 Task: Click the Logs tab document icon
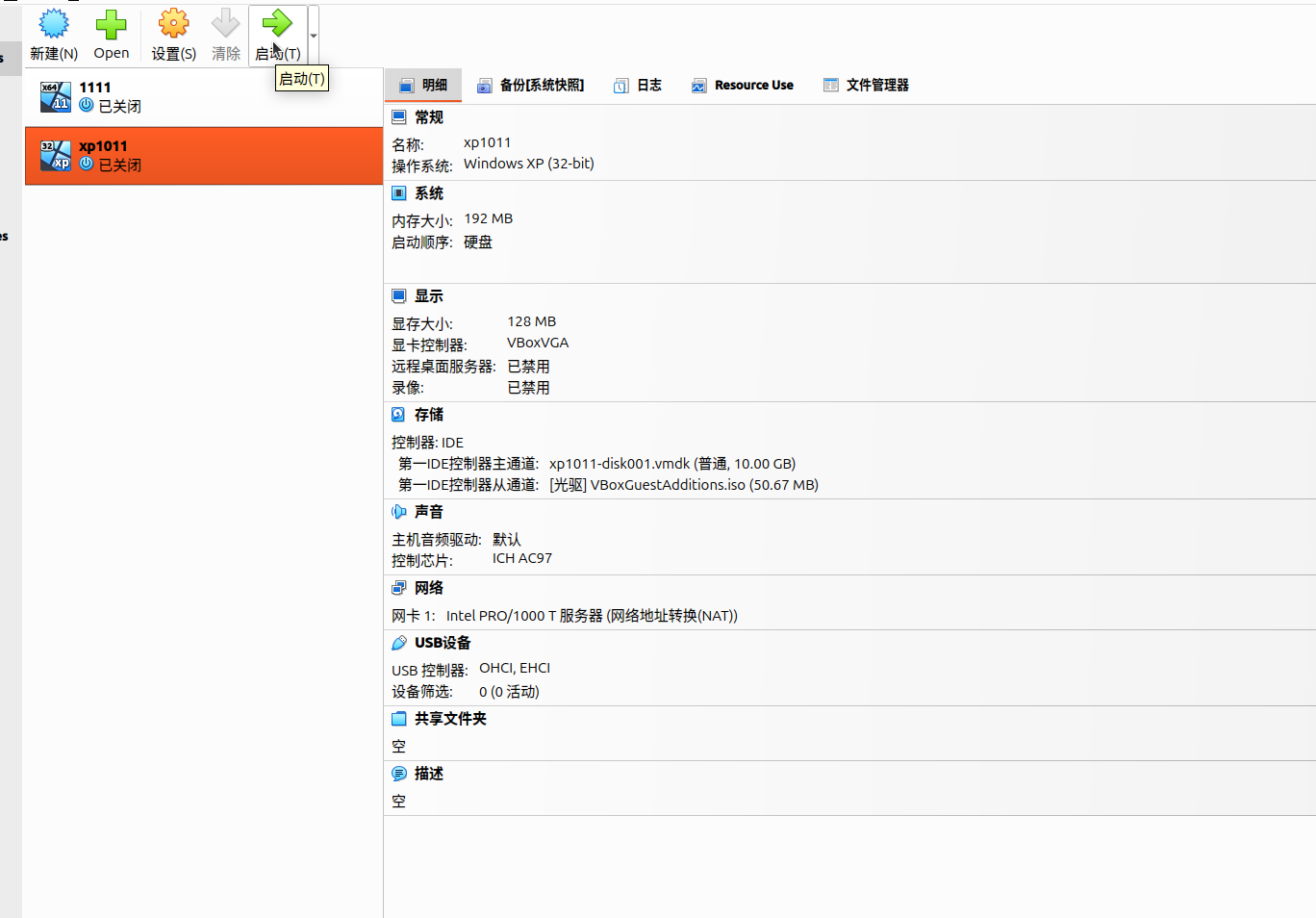[x=621, y=86]
